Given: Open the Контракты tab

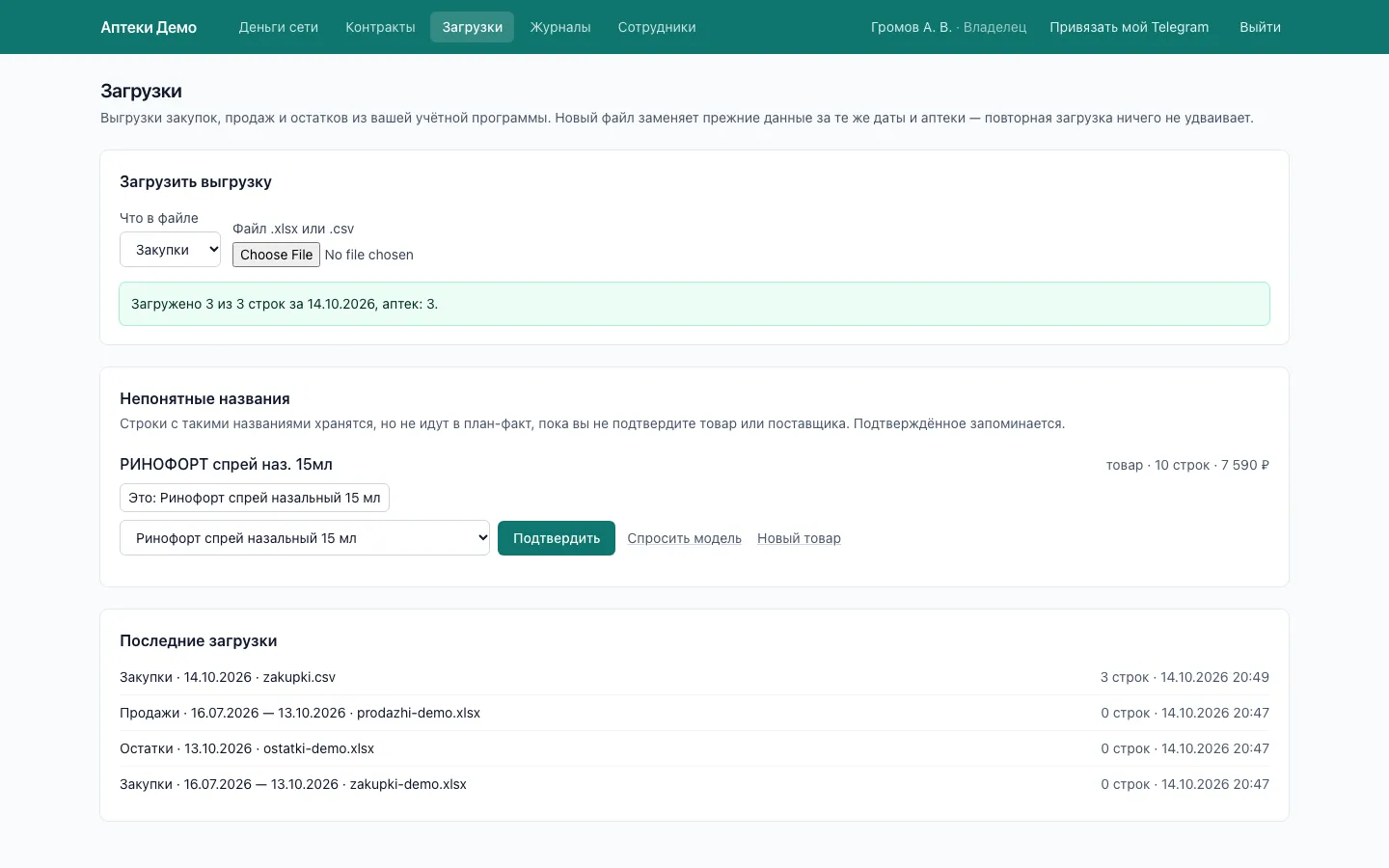Looking at the screenshot, I should pos(380,27).
